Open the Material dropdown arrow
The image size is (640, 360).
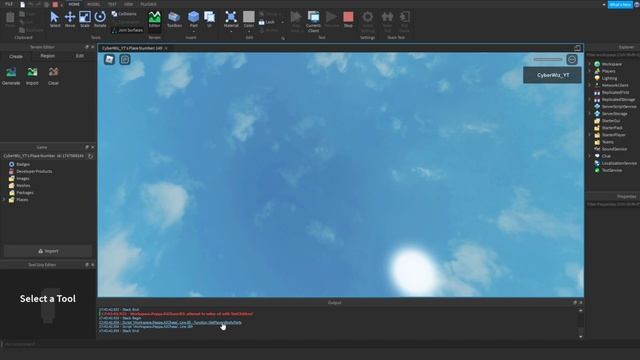[x=231, y=31]
